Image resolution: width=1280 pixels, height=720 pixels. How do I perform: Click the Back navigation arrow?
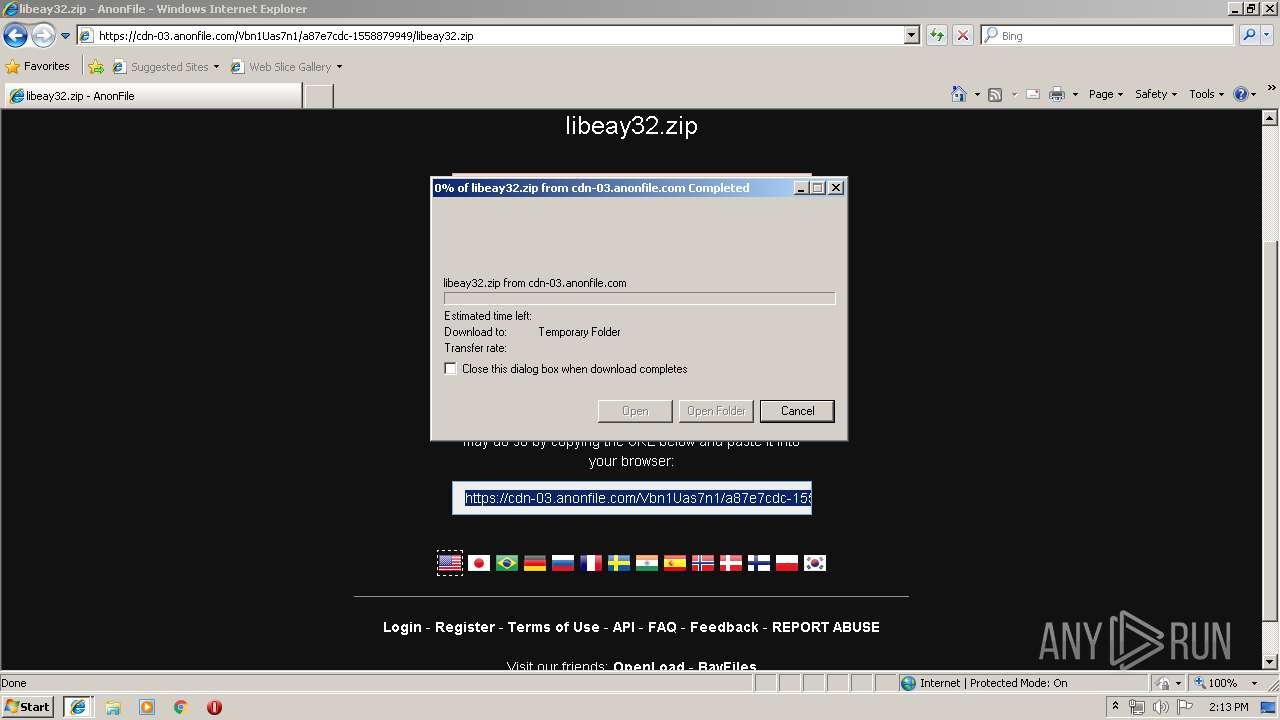point(15,36)
